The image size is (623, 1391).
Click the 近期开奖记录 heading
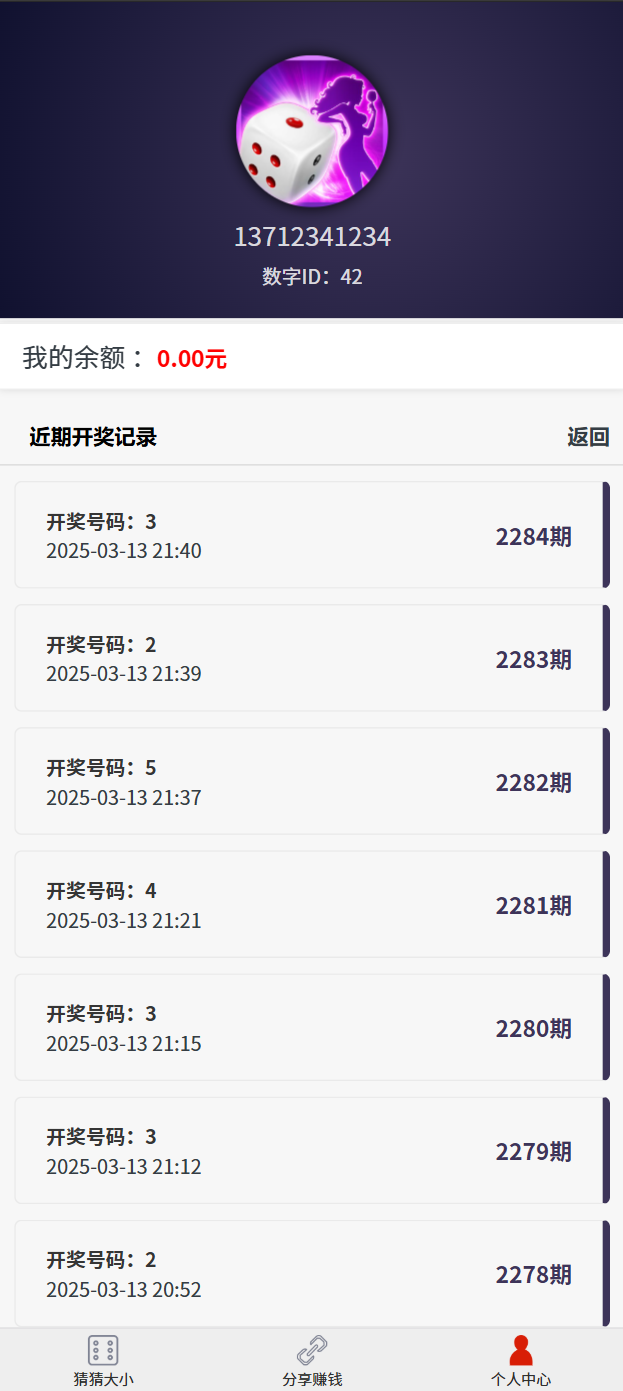93,437
